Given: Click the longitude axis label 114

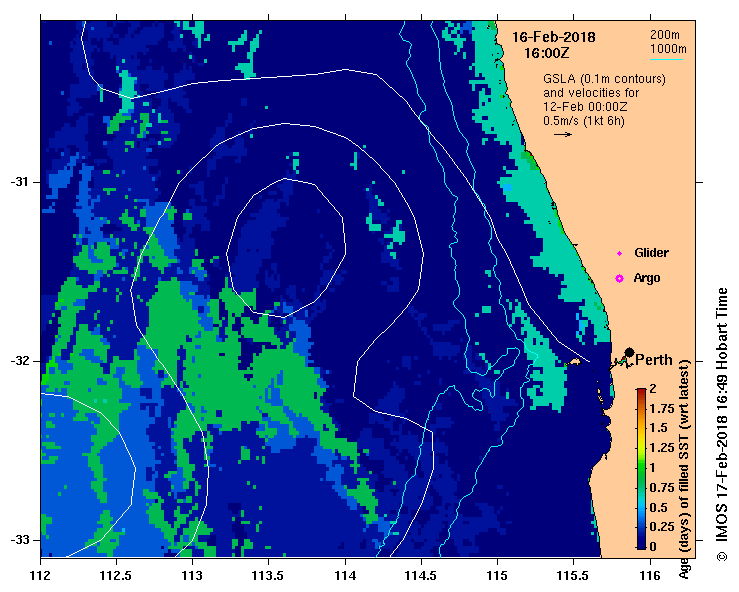Looking at the screenshot, I should tap(345, 576).
